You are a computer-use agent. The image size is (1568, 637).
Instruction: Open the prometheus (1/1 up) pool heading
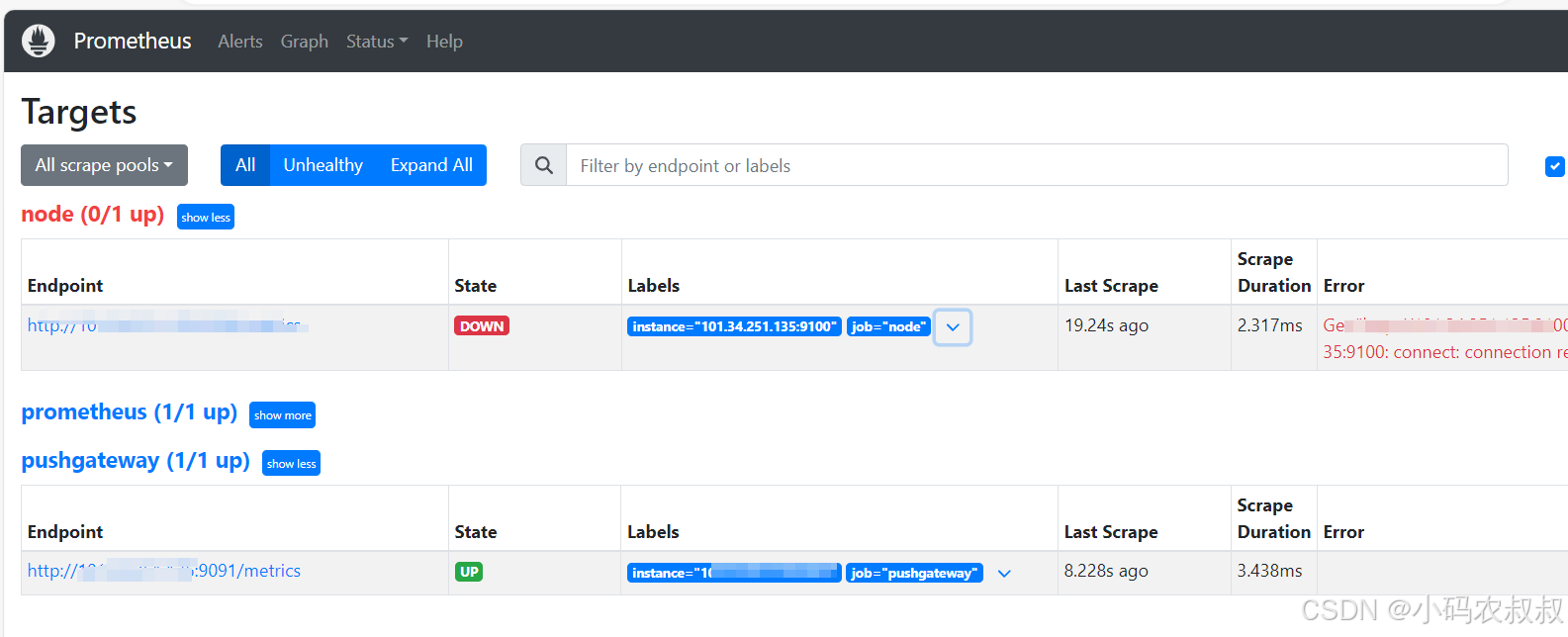click(130, 412)
